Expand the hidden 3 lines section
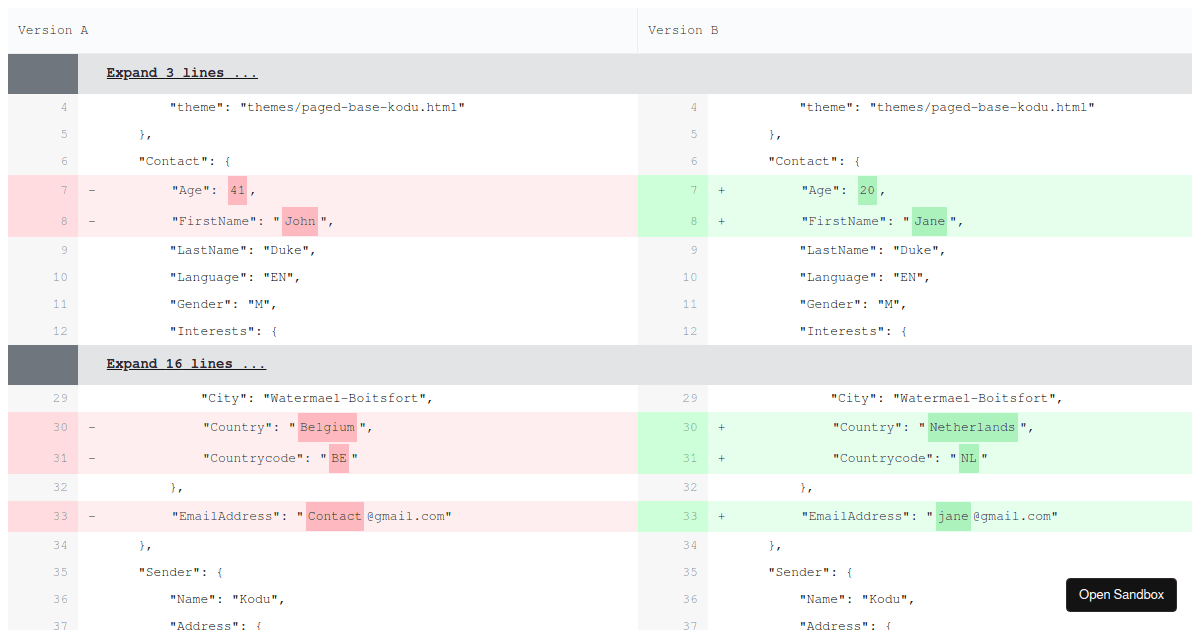 (x=181, y=72)
